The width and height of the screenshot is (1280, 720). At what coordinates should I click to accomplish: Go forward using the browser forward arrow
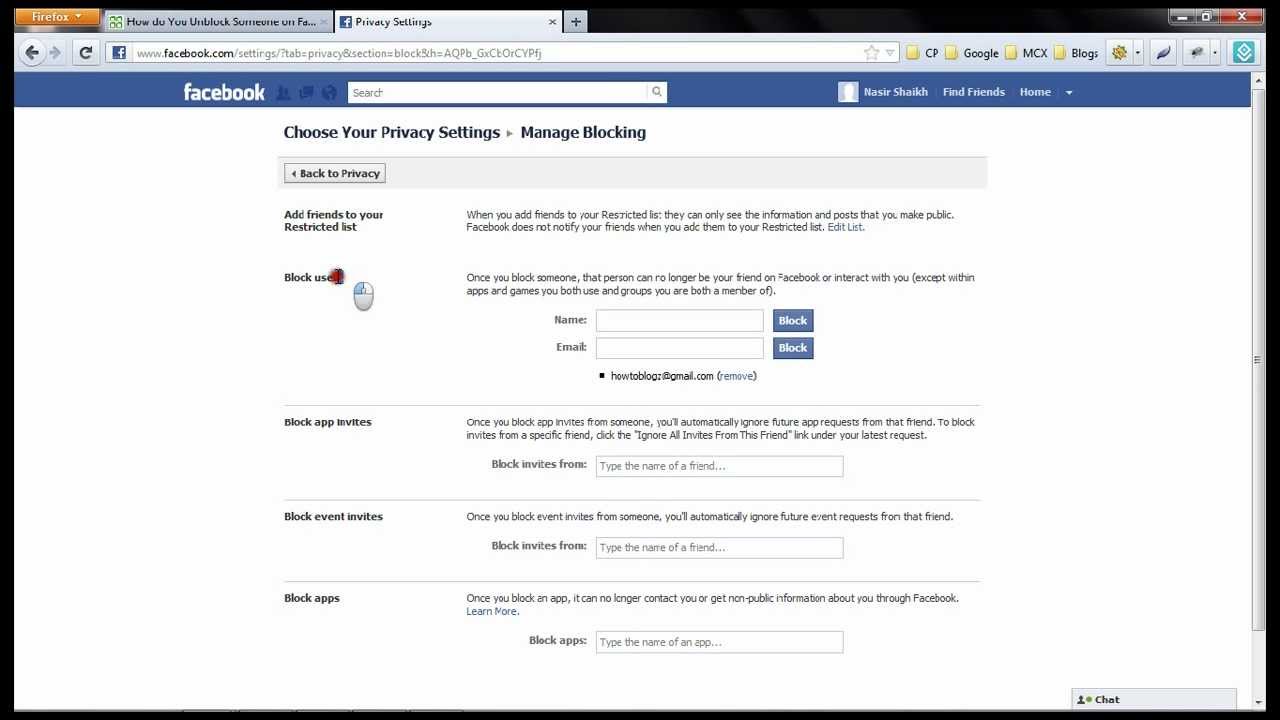(x=55, y=53)
